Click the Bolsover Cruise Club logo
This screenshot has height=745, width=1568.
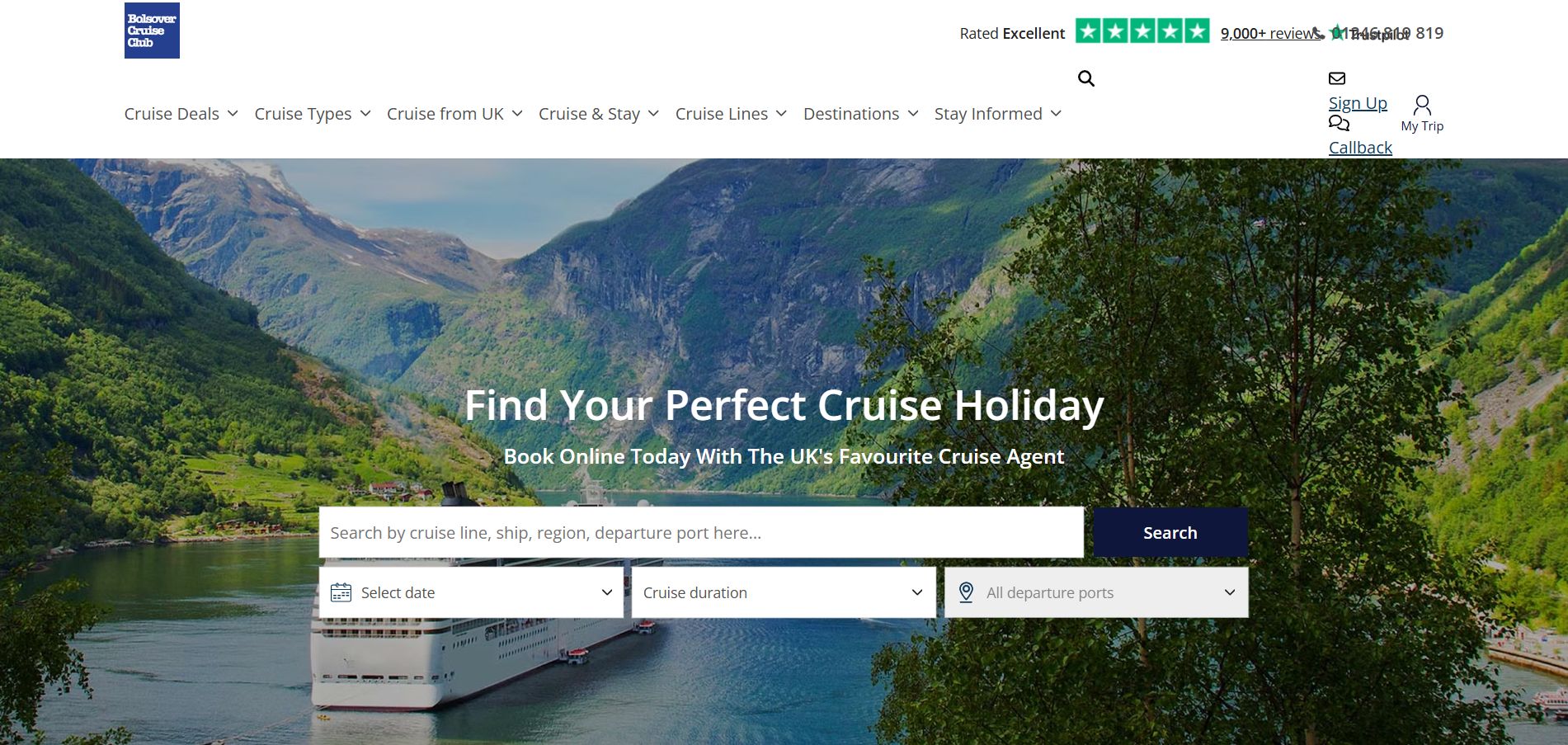pyautogui.click(x=152, y=31)
